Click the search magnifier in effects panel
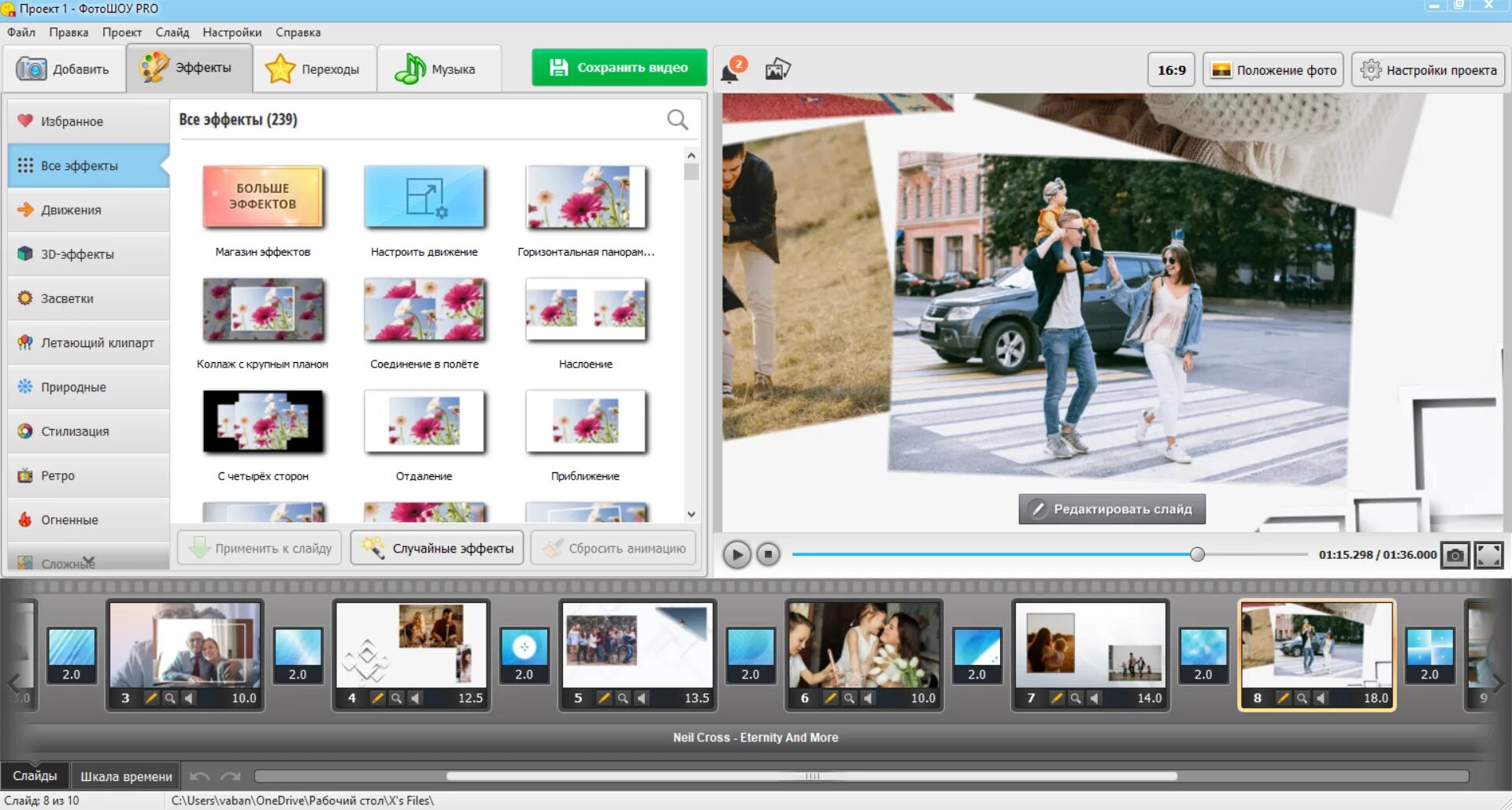The image size is (1512, 810). (677, 120)
